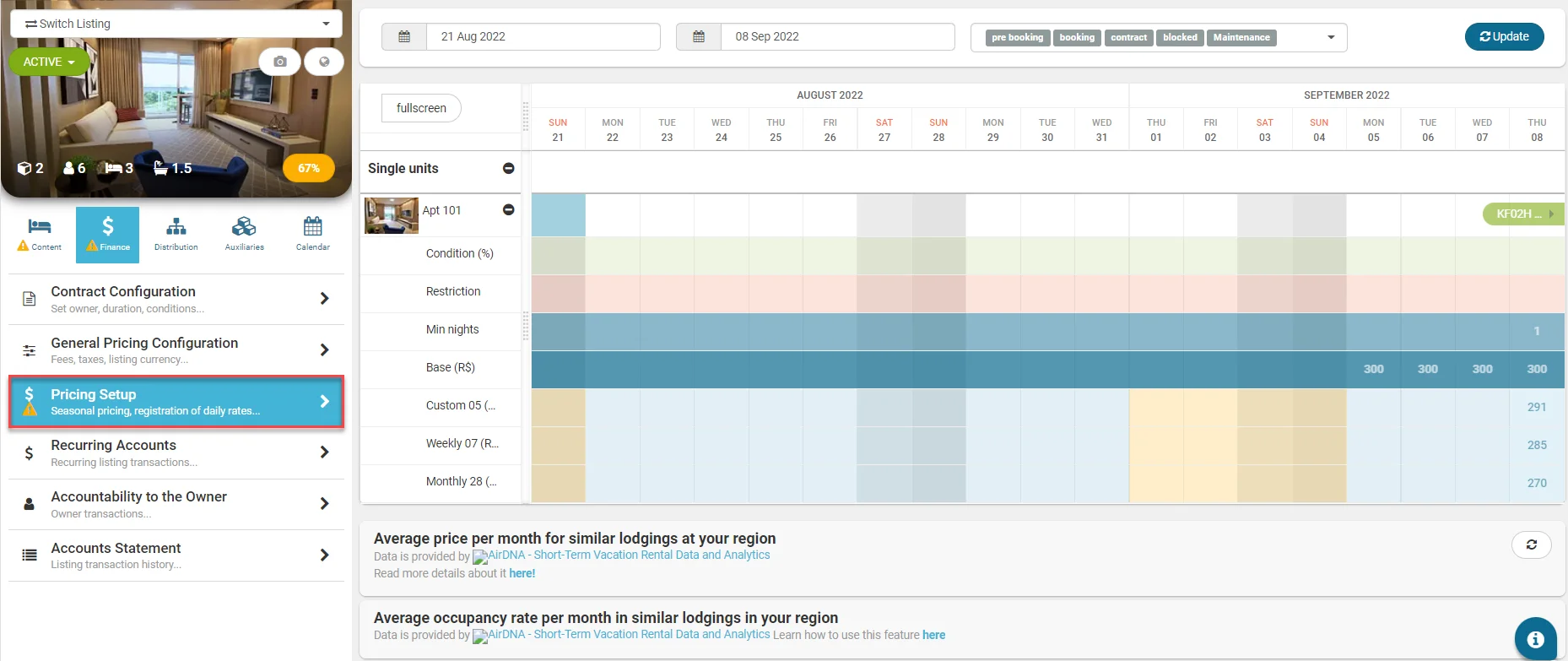Edit the 21 Aug 2022 start date field
This screenshot has height=661, width=1568.
(543, 37)
